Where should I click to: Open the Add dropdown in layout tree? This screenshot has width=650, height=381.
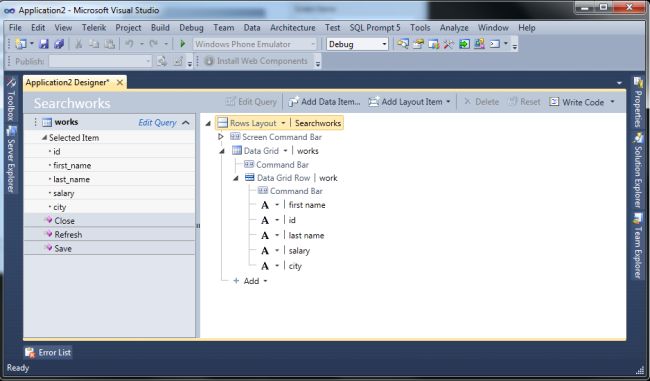265,281
